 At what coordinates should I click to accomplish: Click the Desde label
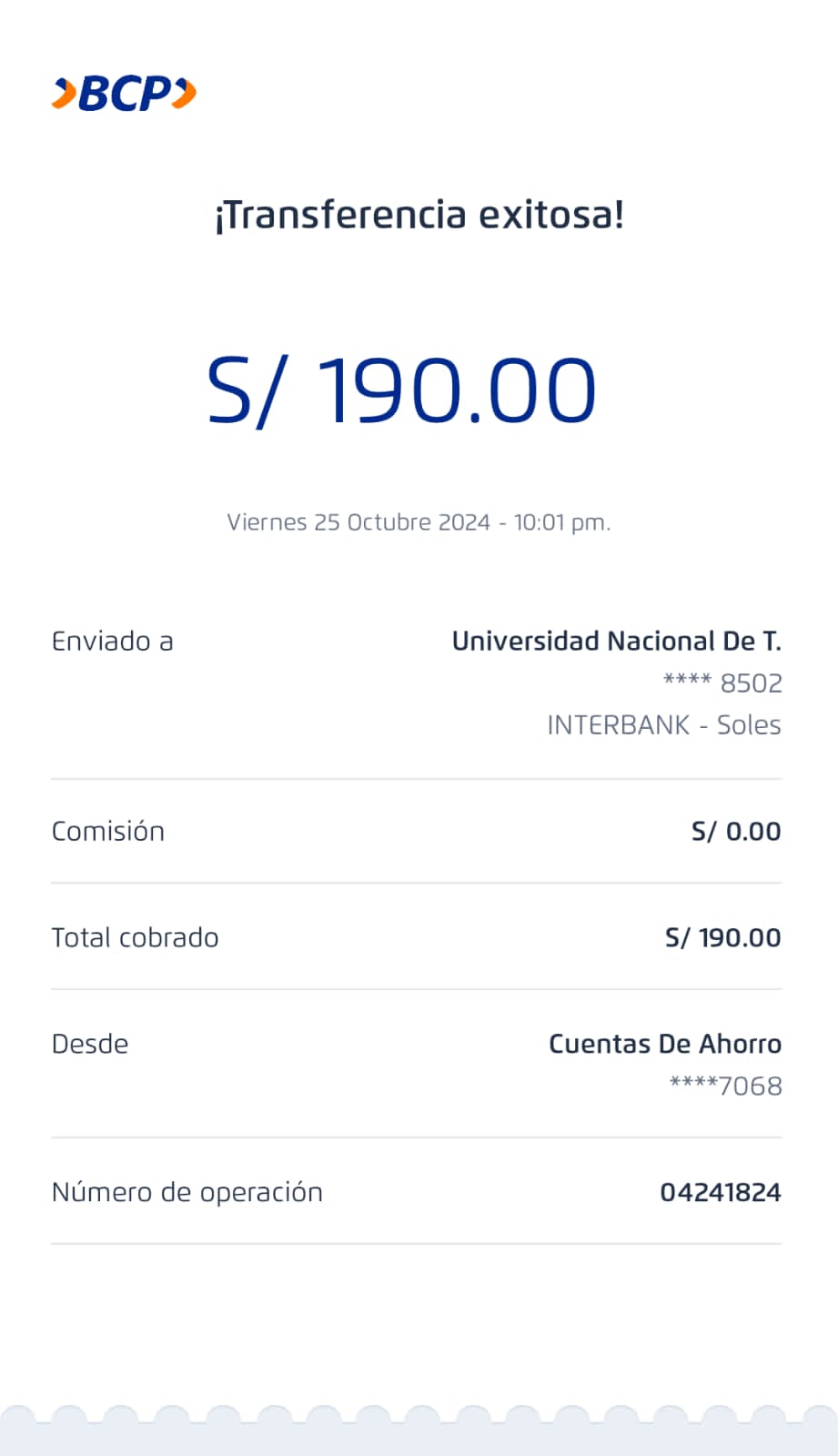click(90, 1045)
